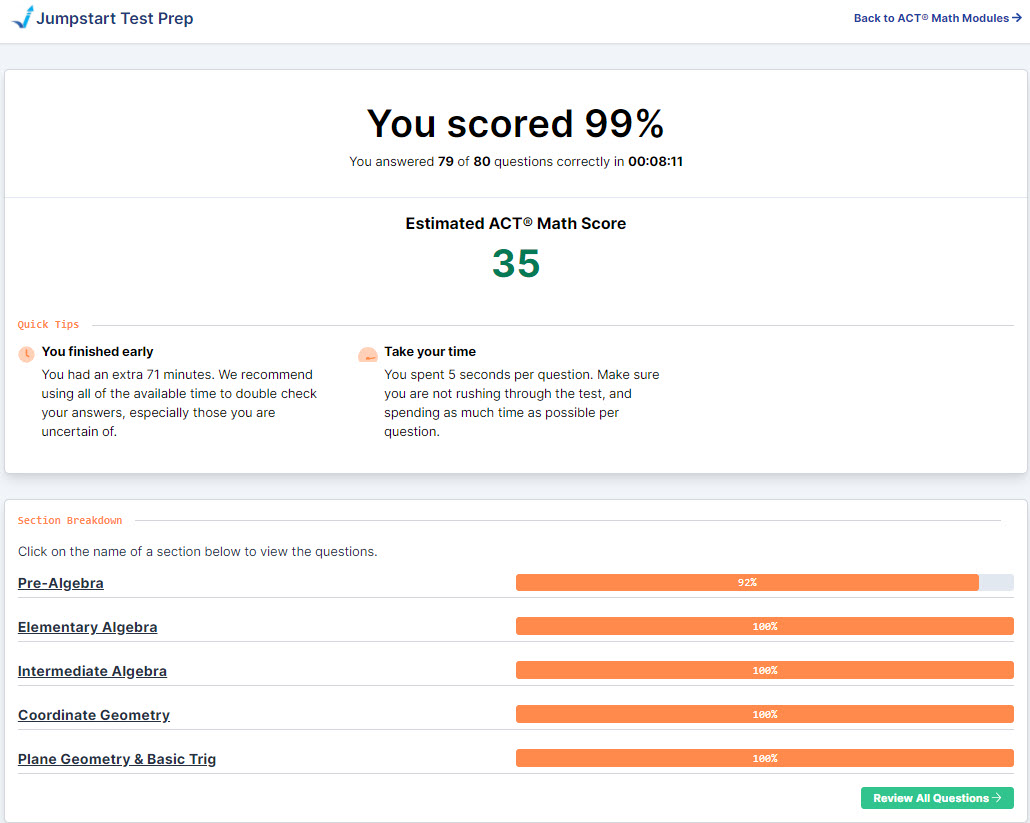1030x823 pixels.
Task: Click the estimated ACT Math score 35
Action: click(x=515, y=264)
